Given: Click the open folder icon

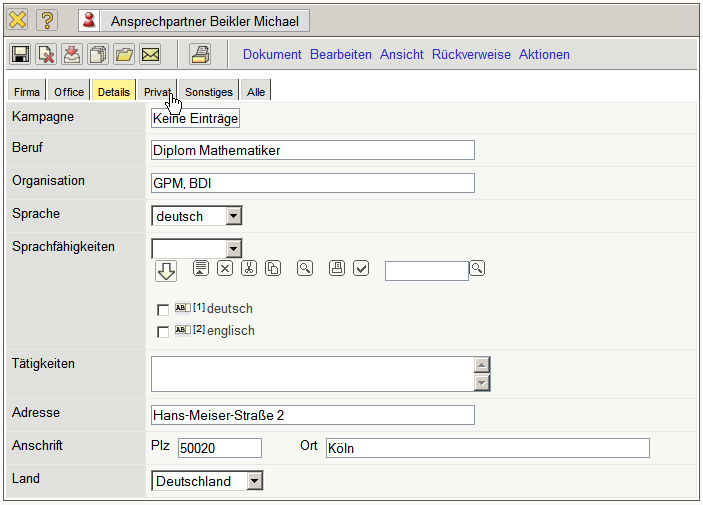Looking at the screenshot, I should [124, 55].
